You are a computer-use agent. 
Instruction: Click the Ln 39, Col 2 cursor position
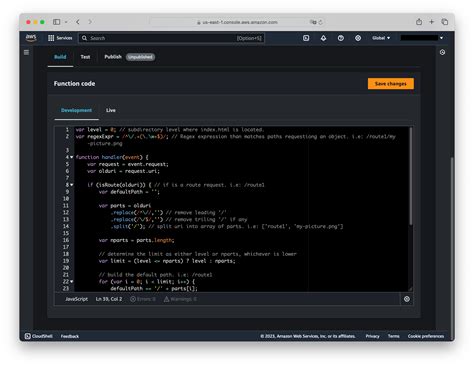pyautogui.click(x=109, y=299)
